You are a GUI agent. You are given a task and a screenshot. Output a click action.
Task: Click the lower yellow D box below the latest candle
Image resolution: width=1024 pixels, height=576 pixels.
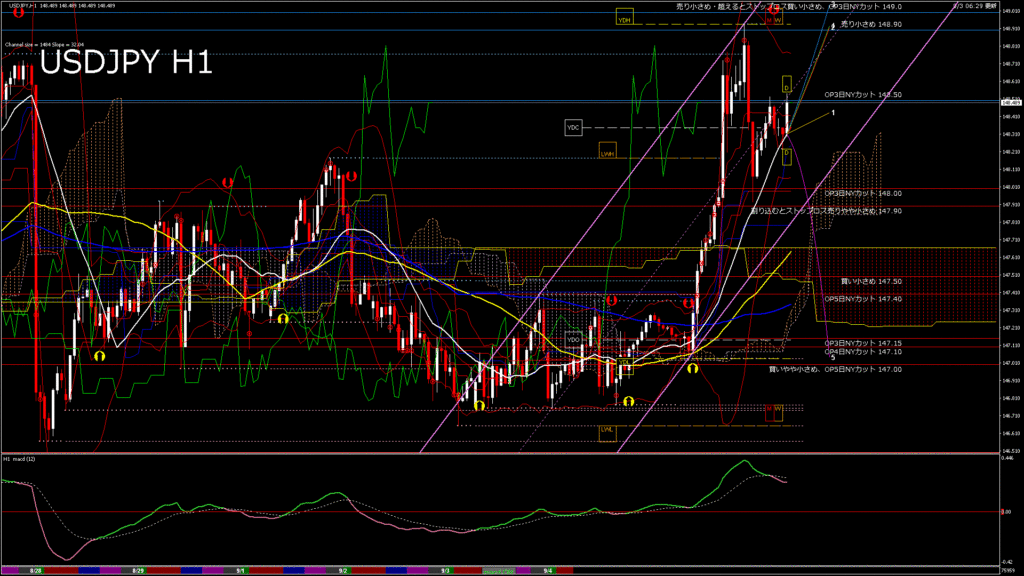(786, 153)
